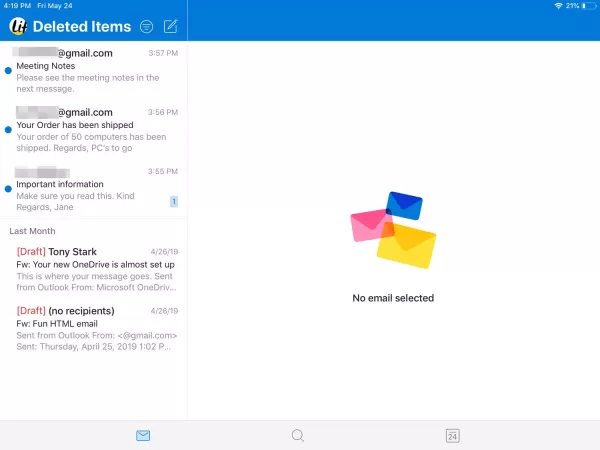Image resolution: width=600 pixels, height=450 pixels.
Task: Click the unread dot beside Meeting Notes
Action: coord(8,70)
